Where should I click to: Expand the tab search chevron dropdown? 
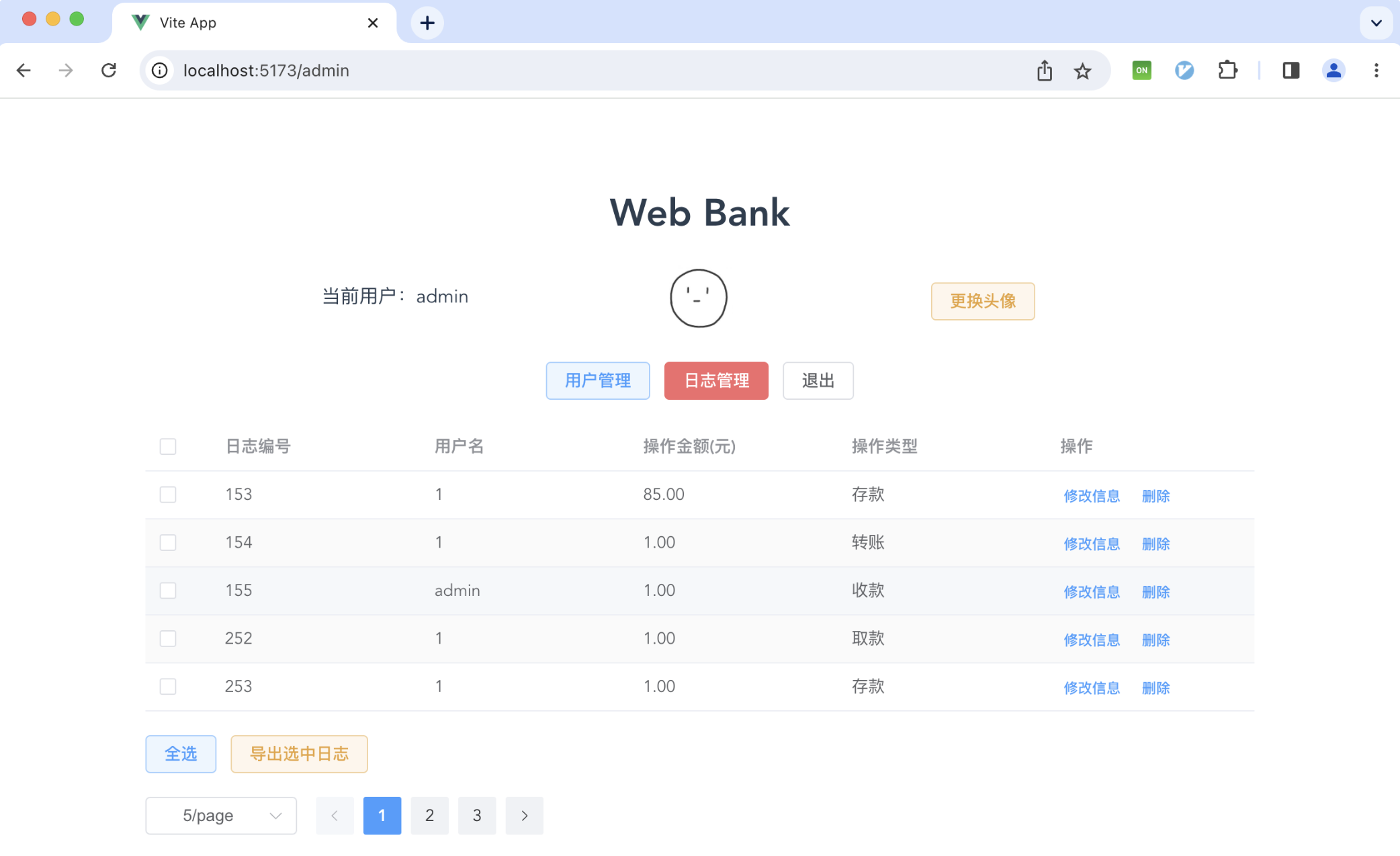(x=1376, y=23)
